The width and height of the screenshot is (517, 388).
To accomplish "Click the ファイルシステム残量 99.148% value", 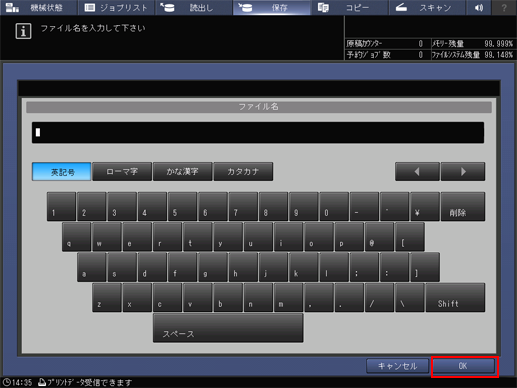I will (x=498, y=55).
